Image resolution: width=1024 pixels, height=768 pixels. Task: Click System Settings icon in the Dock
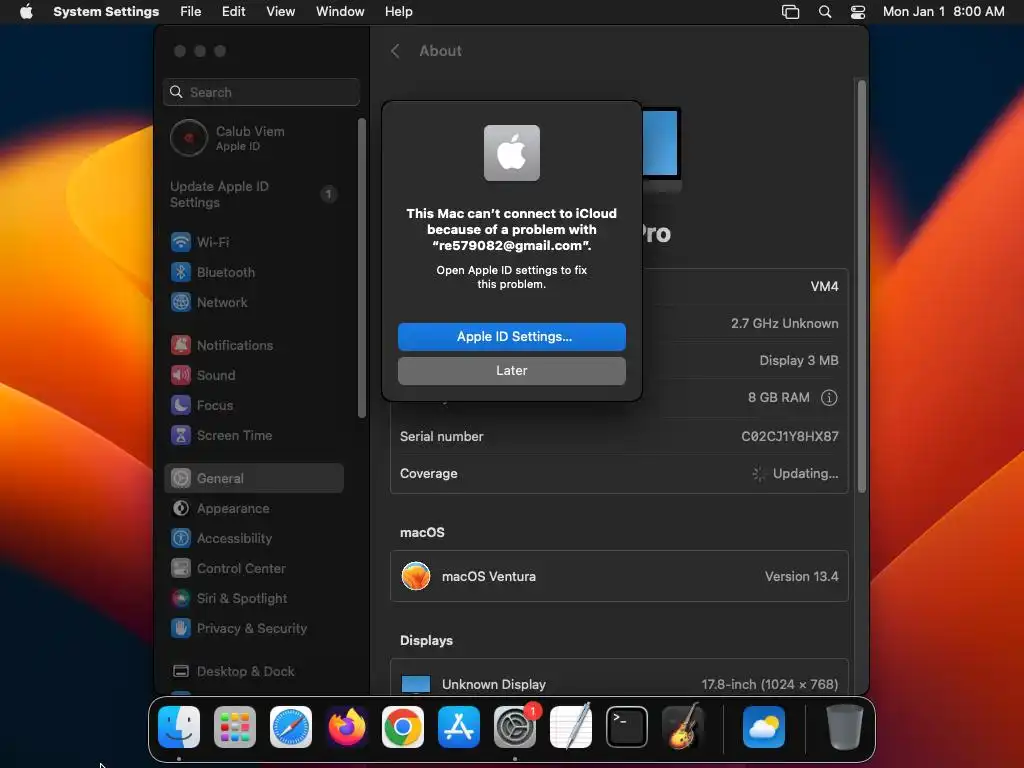(x=515, y=727)
